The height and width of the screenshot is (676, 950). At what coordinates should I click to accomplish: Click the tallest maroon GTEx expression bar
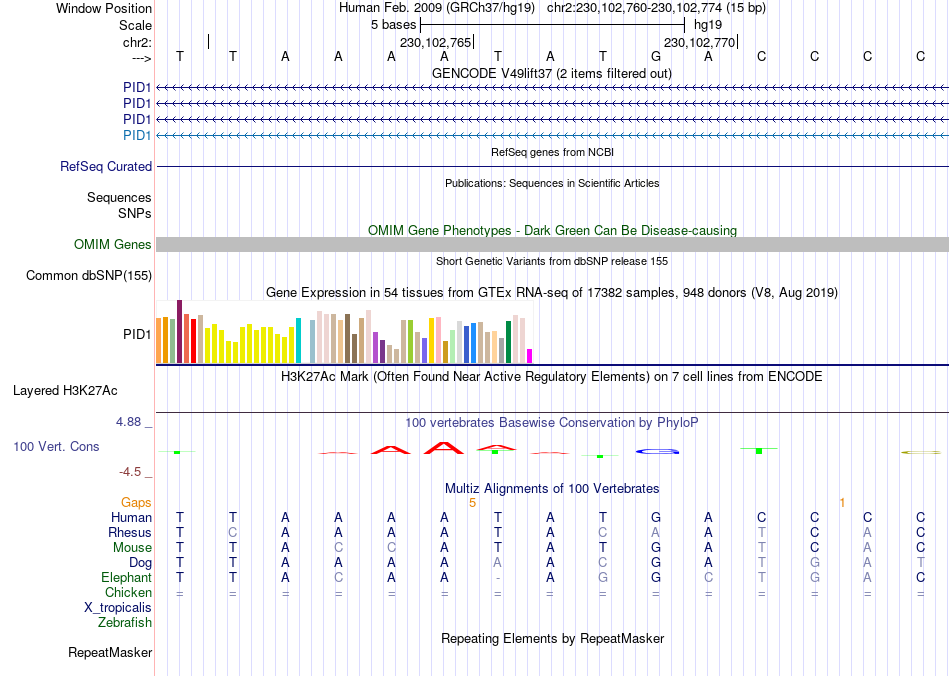(179, 331)
